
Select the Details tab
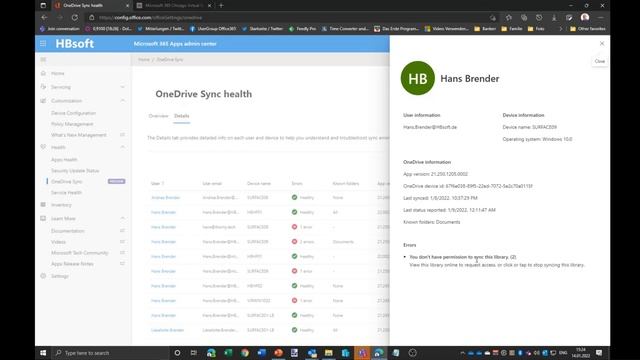(x=182, y=116)
